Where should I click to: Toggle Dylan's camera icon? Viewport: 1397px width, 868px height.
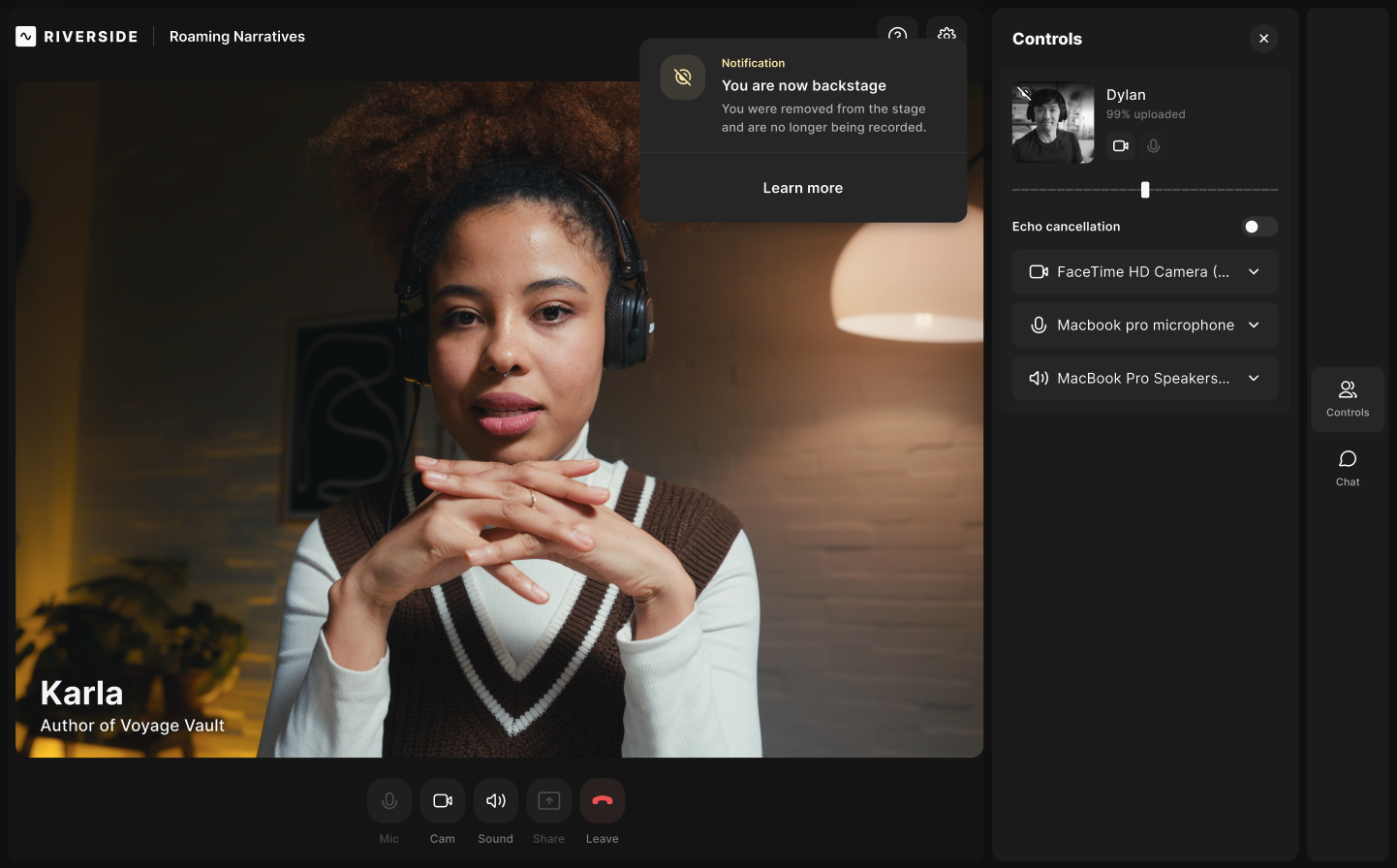point(1121,146)
